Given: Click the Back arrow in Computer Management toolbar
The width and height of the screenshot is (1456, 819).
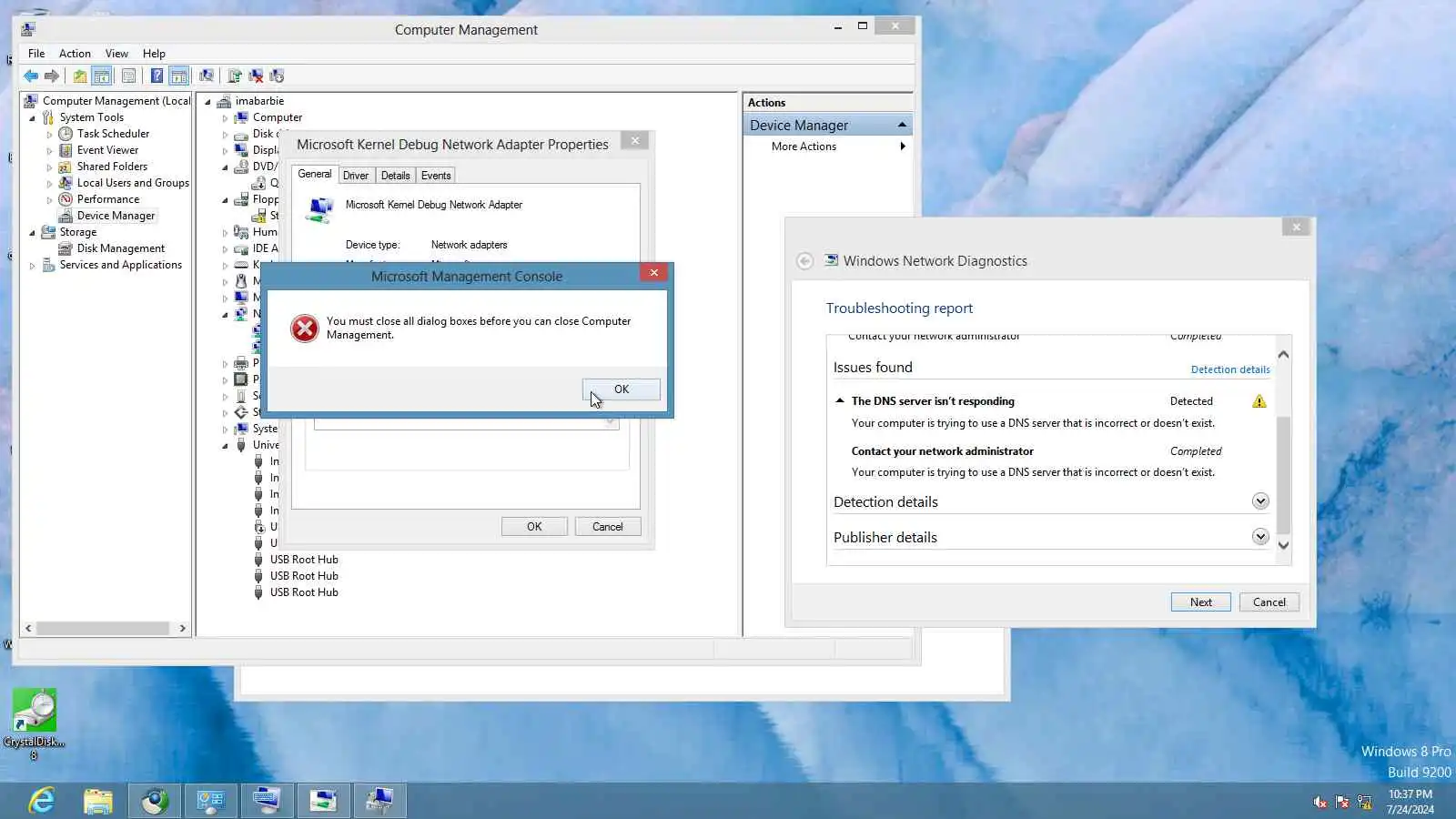Looking at the screenshot, I should click(x=31, y=76).
